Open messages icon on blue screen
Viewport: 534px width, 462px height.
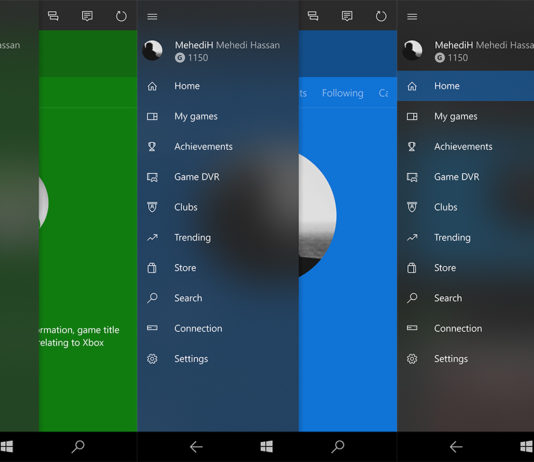tap(347, 16)
